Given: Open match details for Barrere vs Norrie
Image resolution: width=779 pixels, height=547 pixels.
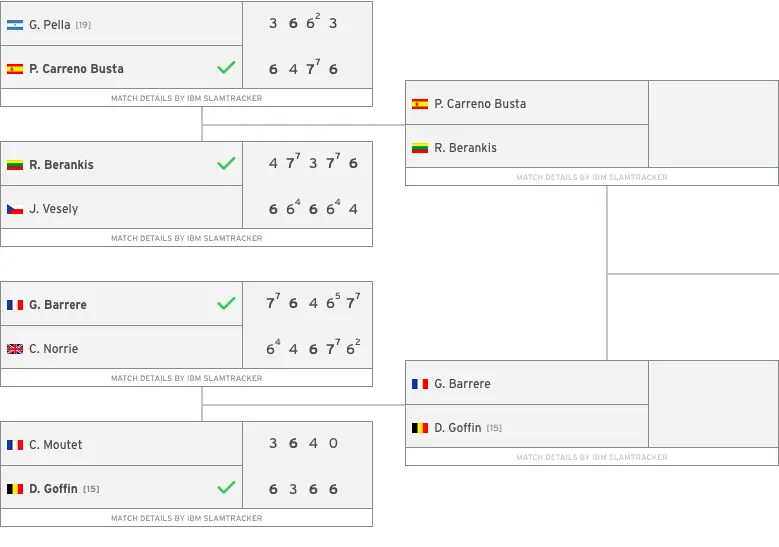Looking at the screenshot, I should tap(186, 378).
